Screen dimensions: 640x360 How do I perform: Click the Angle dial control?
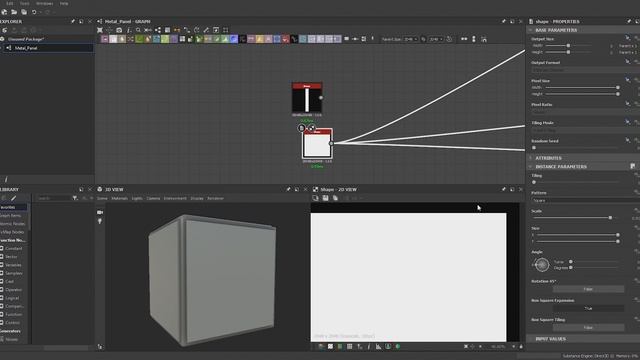tap(542, 265)
